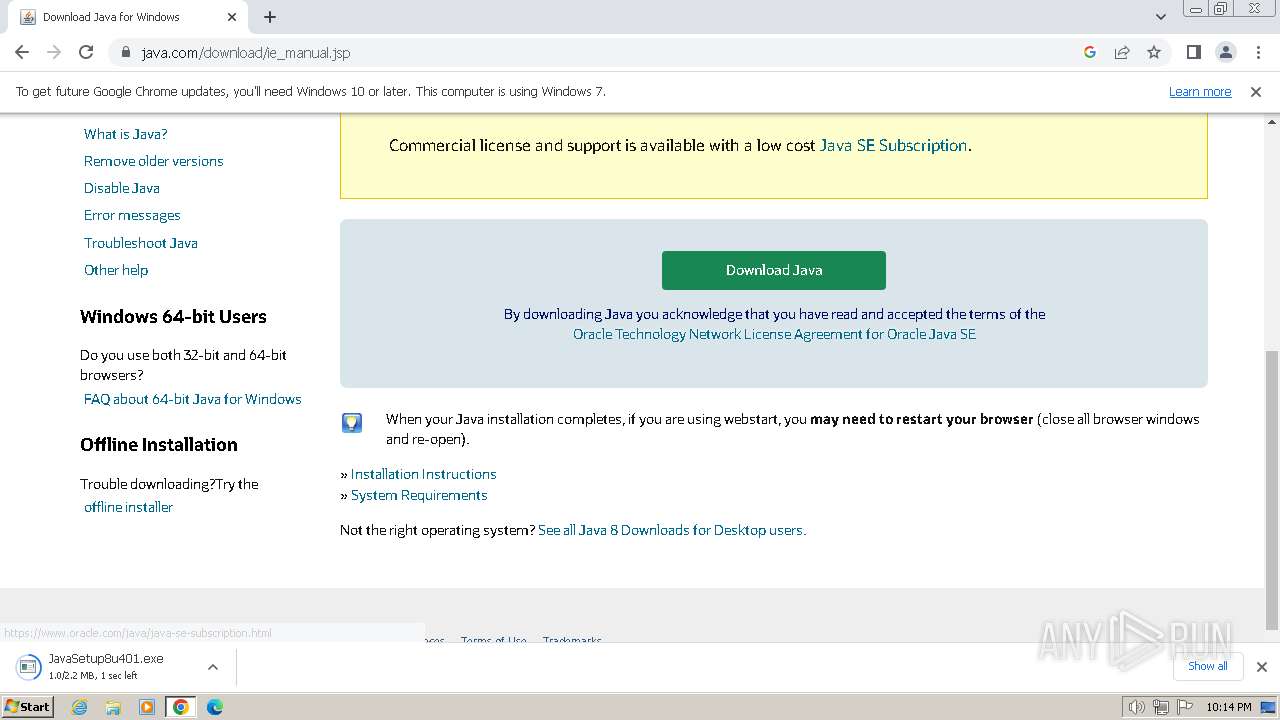The height and width of the screenshot is (720, 1280).
Task: Open Windows Explorer folder from taskbar
Action: 113,707
